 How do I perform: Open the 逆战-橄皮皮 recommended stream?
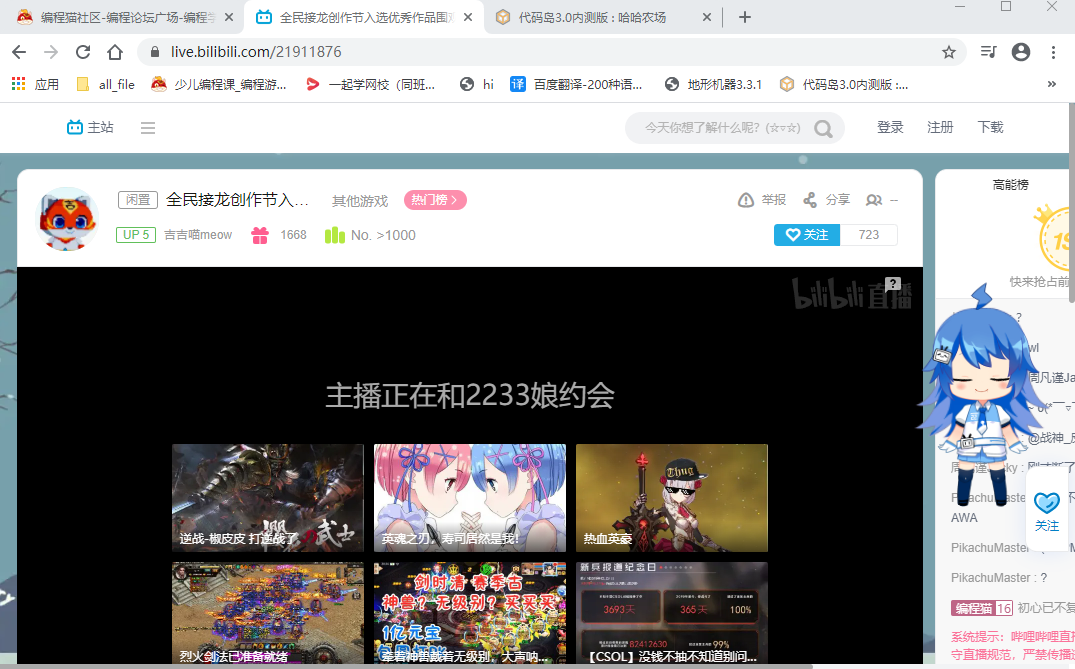tap(268, 498)
